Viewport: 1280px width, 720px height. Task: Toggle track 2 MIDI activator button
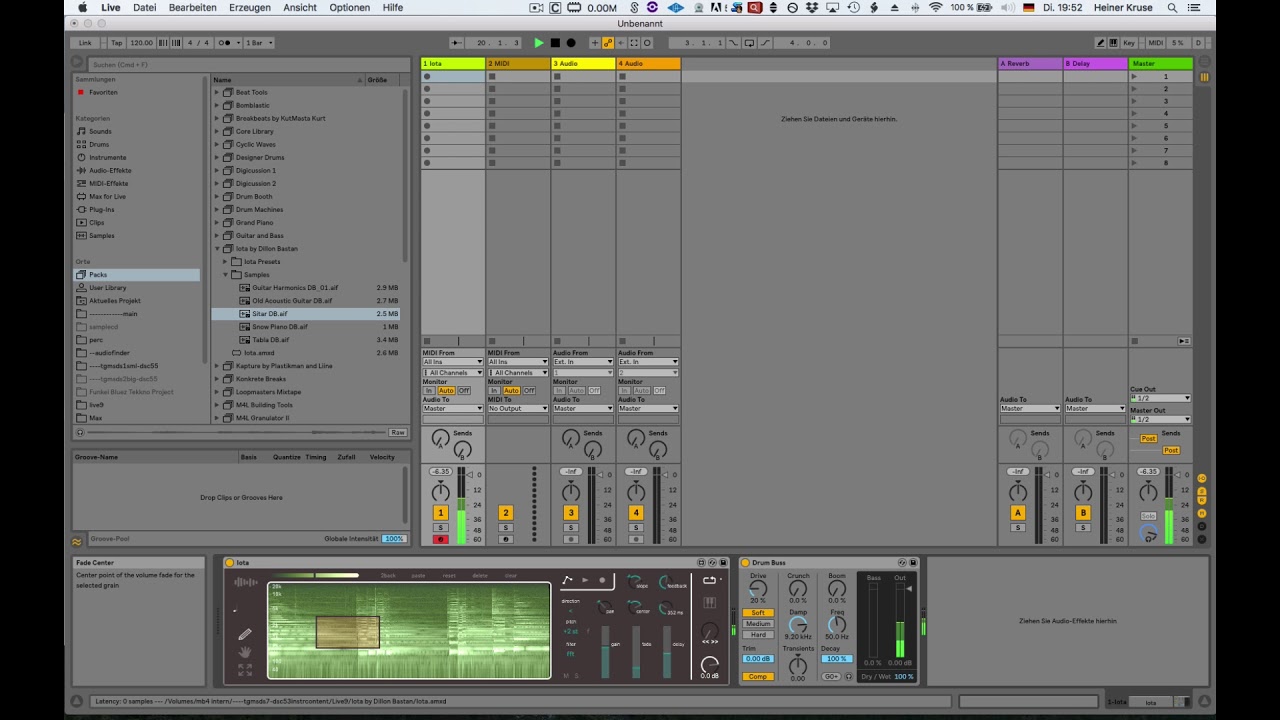coord(505,513)
